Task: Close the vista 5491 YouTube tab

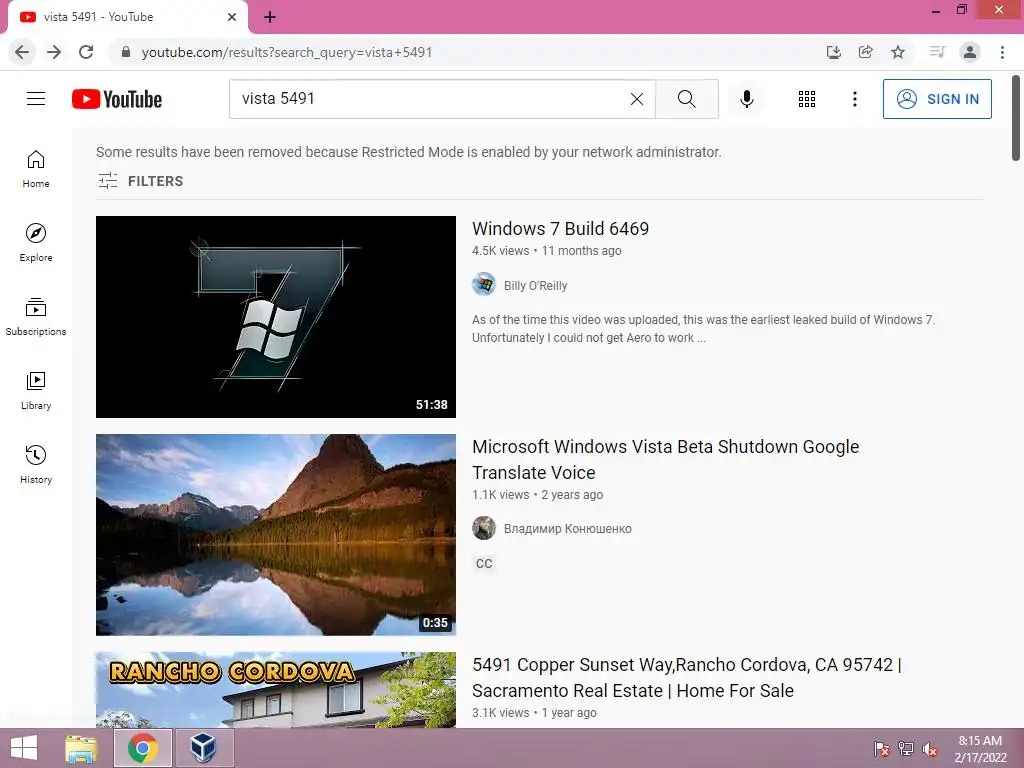Action: [232, 17]
